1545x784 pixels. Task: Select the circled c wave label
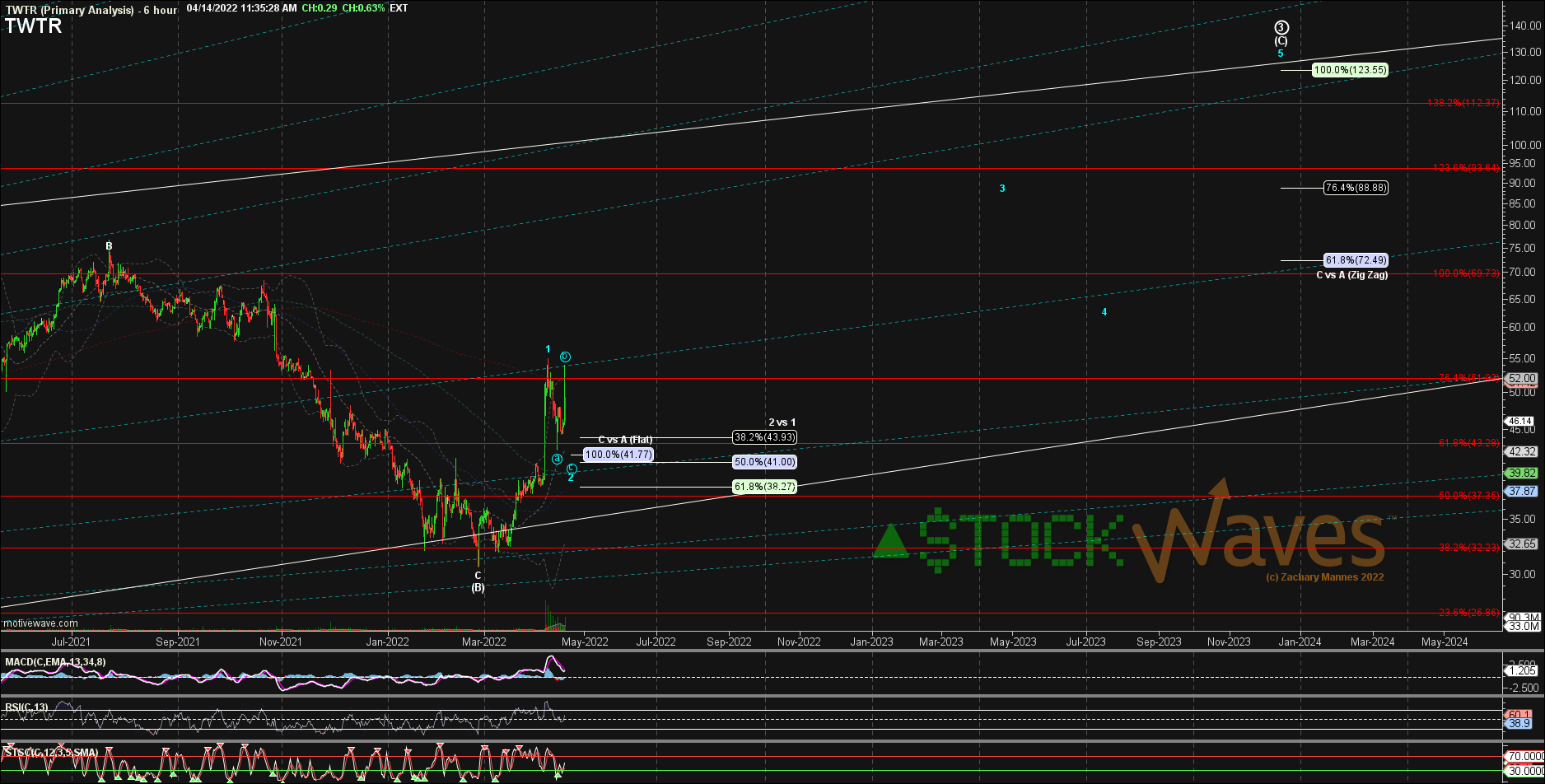pos(572,469)
